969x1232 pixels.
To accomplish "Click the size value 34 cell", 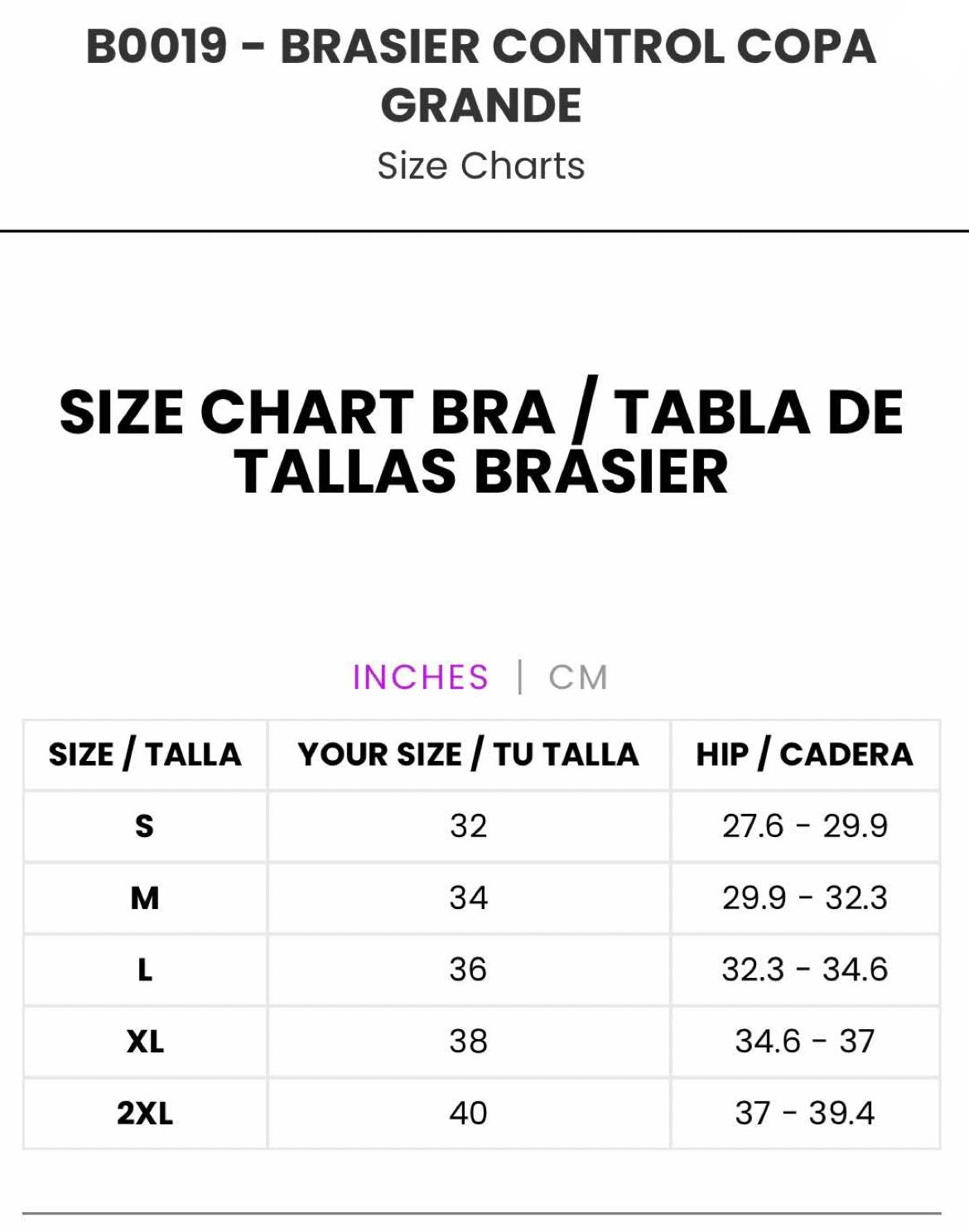I will 468,898.
